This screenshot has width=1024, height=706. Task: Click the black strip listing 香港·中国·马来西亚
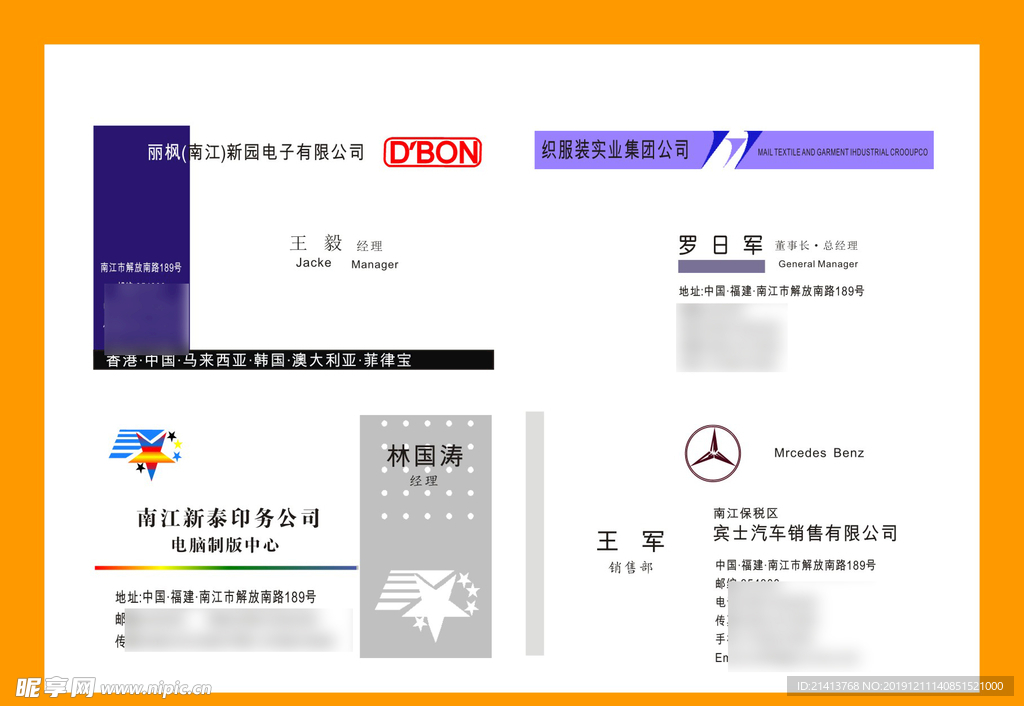(x=293, y=360)
